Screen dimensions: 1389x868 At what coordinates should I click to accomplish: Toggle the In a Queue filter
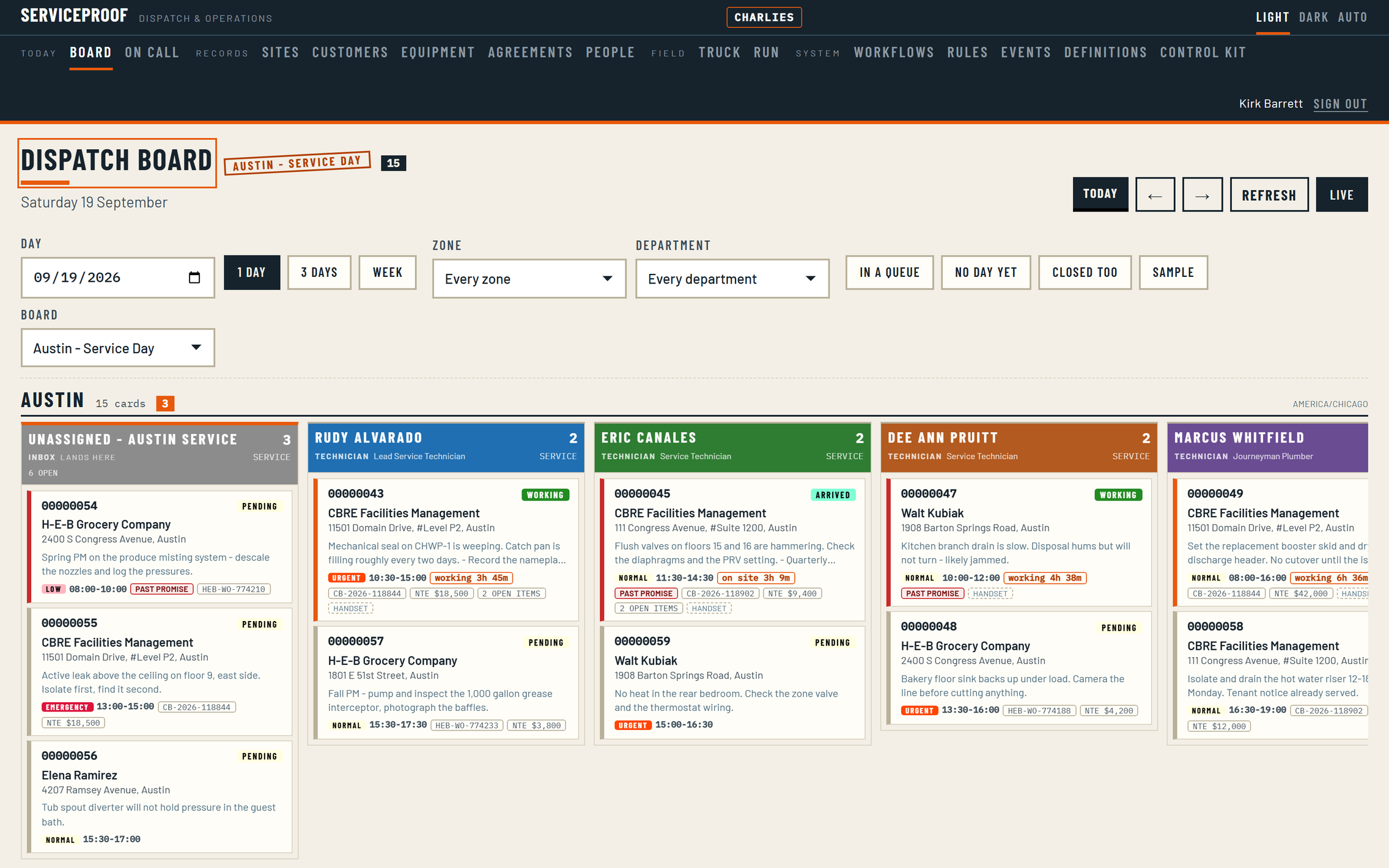coord(889,273)
